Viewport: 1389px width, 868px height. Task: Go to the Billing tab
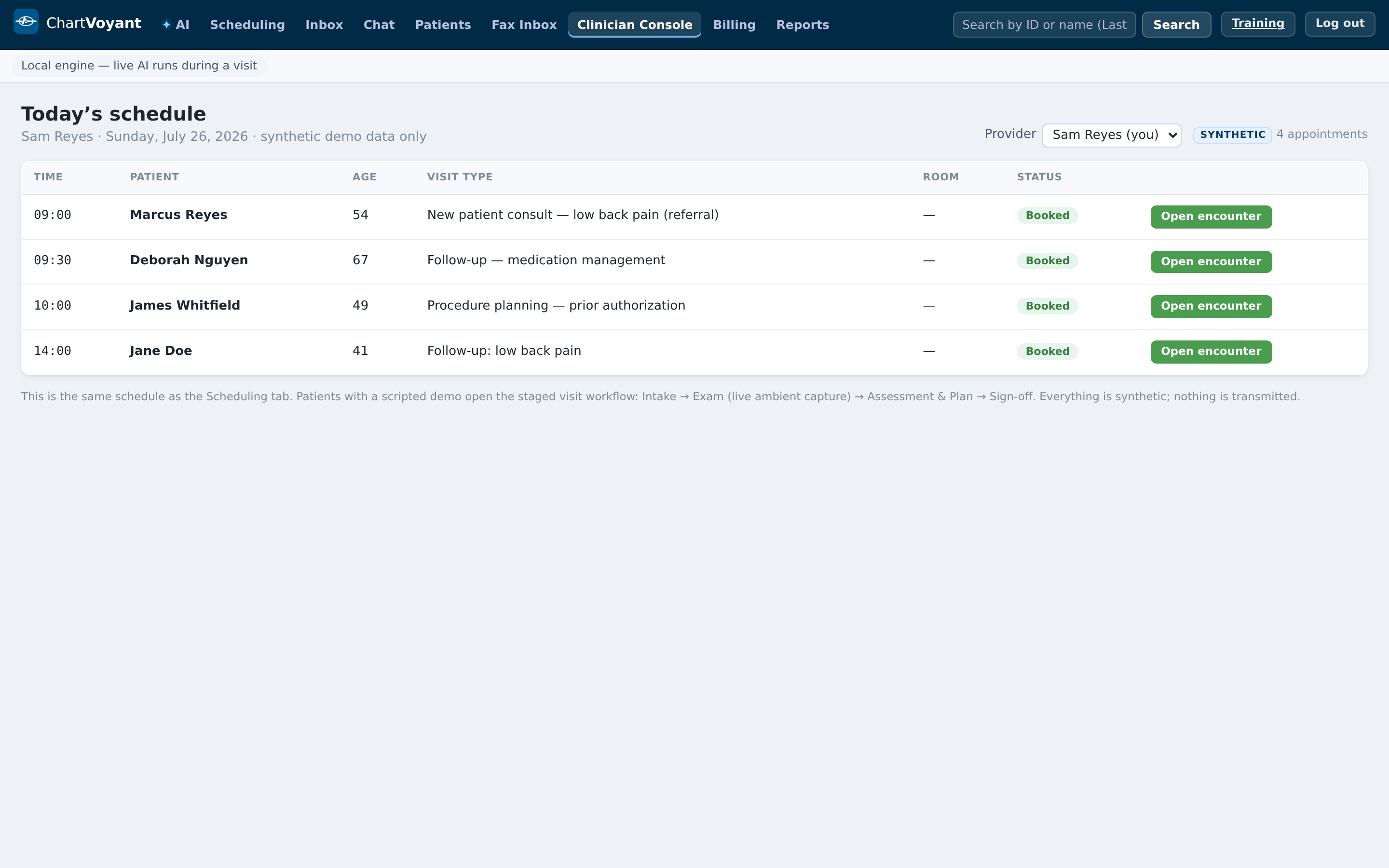(734, 25)
